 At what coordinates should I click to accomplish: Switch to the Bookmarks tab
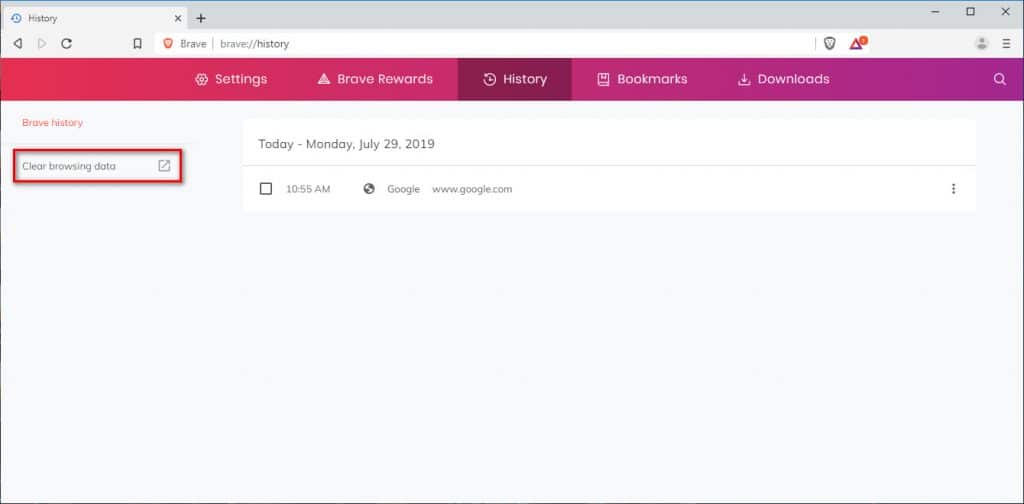point(642,79)
